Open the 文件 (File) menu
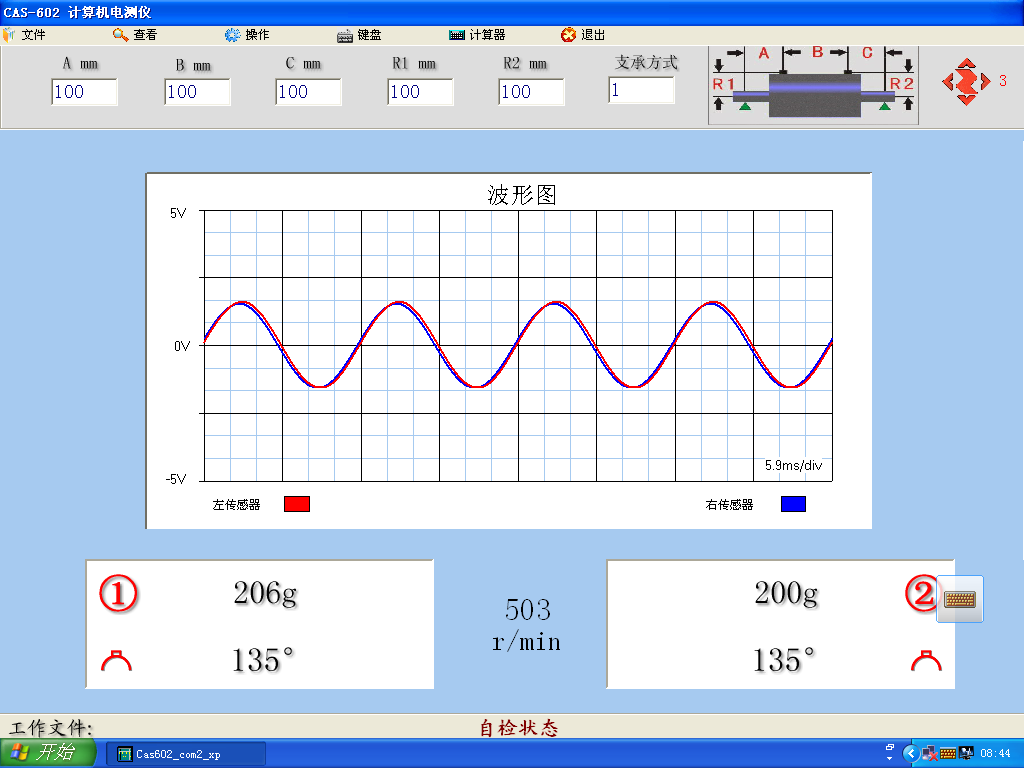1024x768 pixels. [x=26, y=35]
